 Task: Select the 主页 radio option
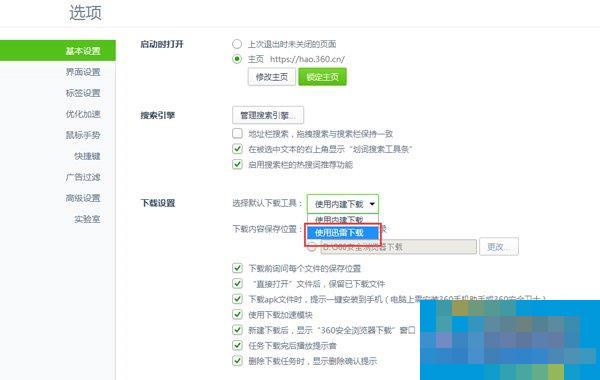pyautogui.click(x=237, y=59)
